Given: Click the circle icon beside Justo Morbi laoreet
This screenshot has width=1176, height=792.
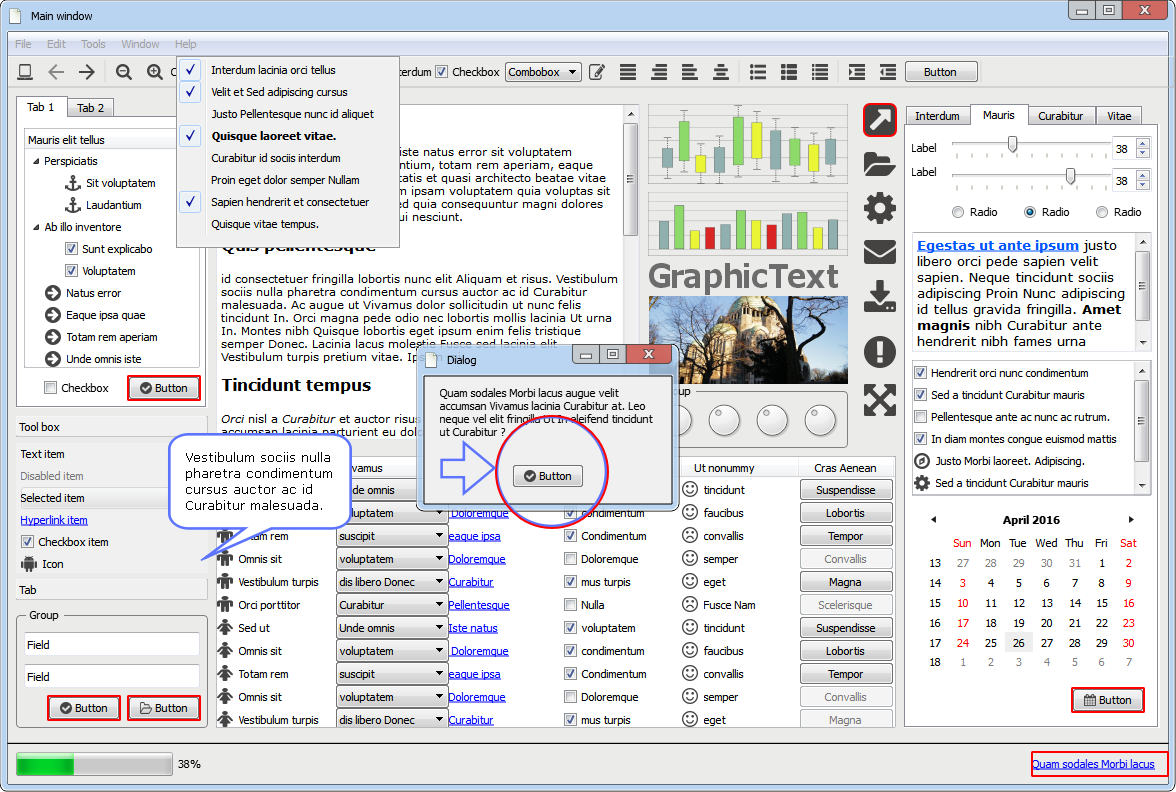Looking at the screenshot, I should (x=922, y=461).
